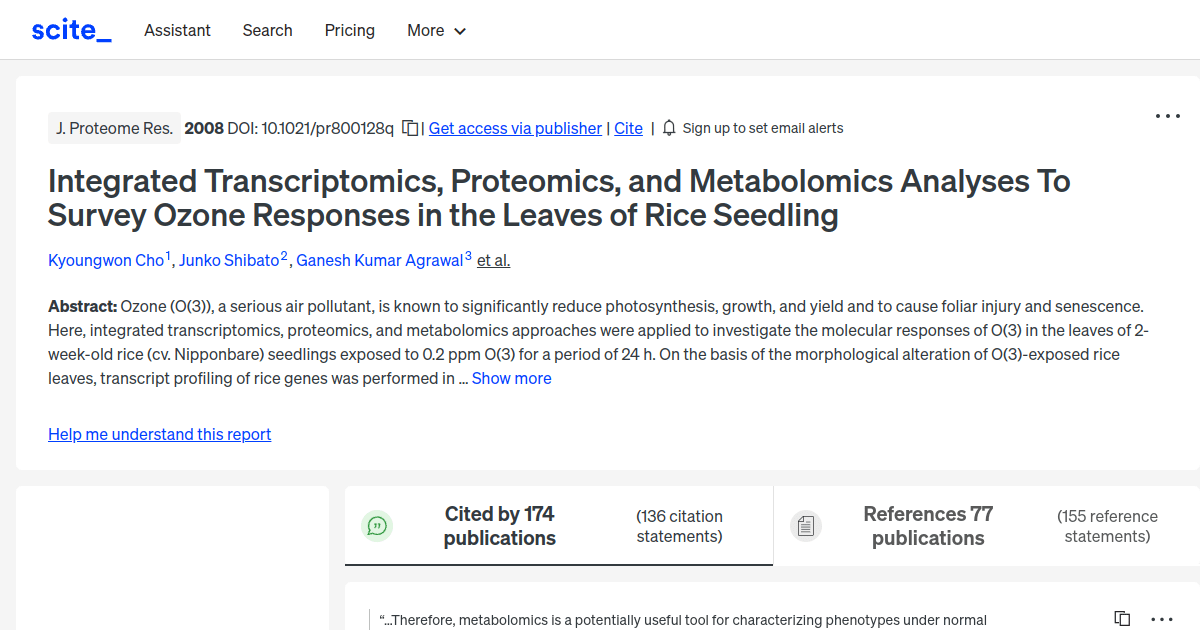
Task: Open the Pricing page
Action: (350, 30)
